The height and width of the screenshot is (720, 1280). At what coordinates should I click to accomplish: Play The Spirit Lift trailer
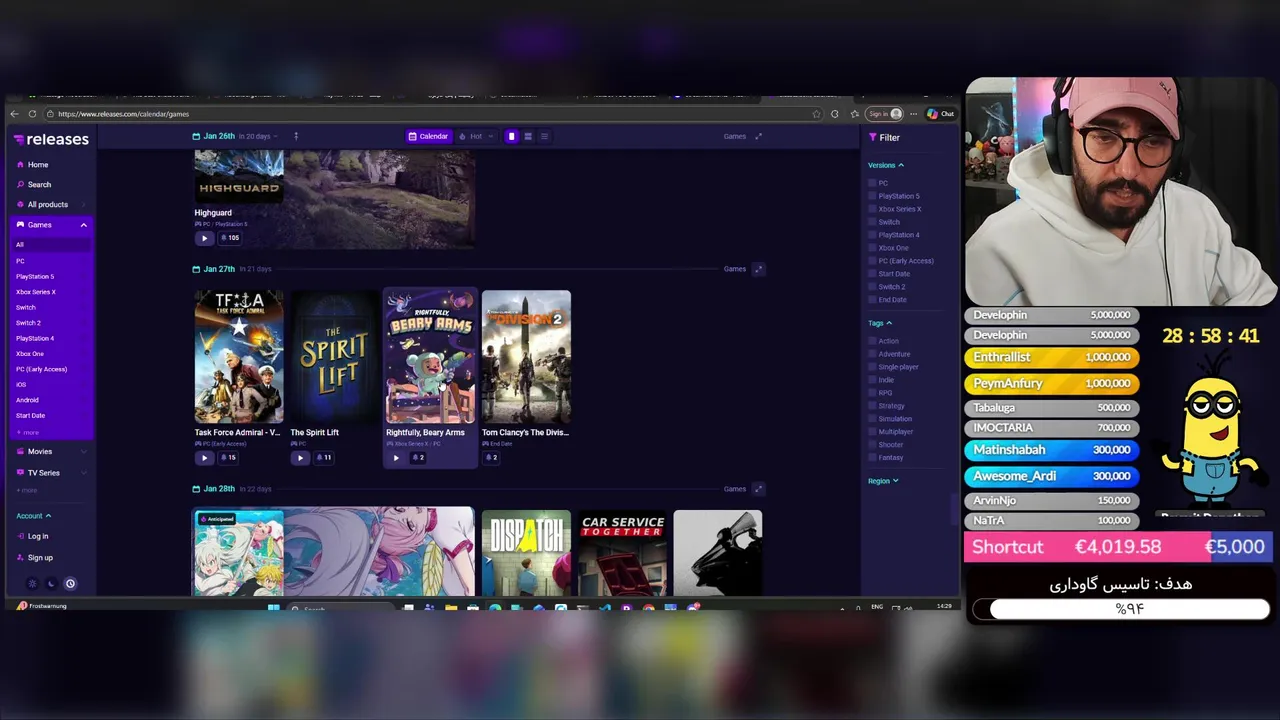point(300,458)
